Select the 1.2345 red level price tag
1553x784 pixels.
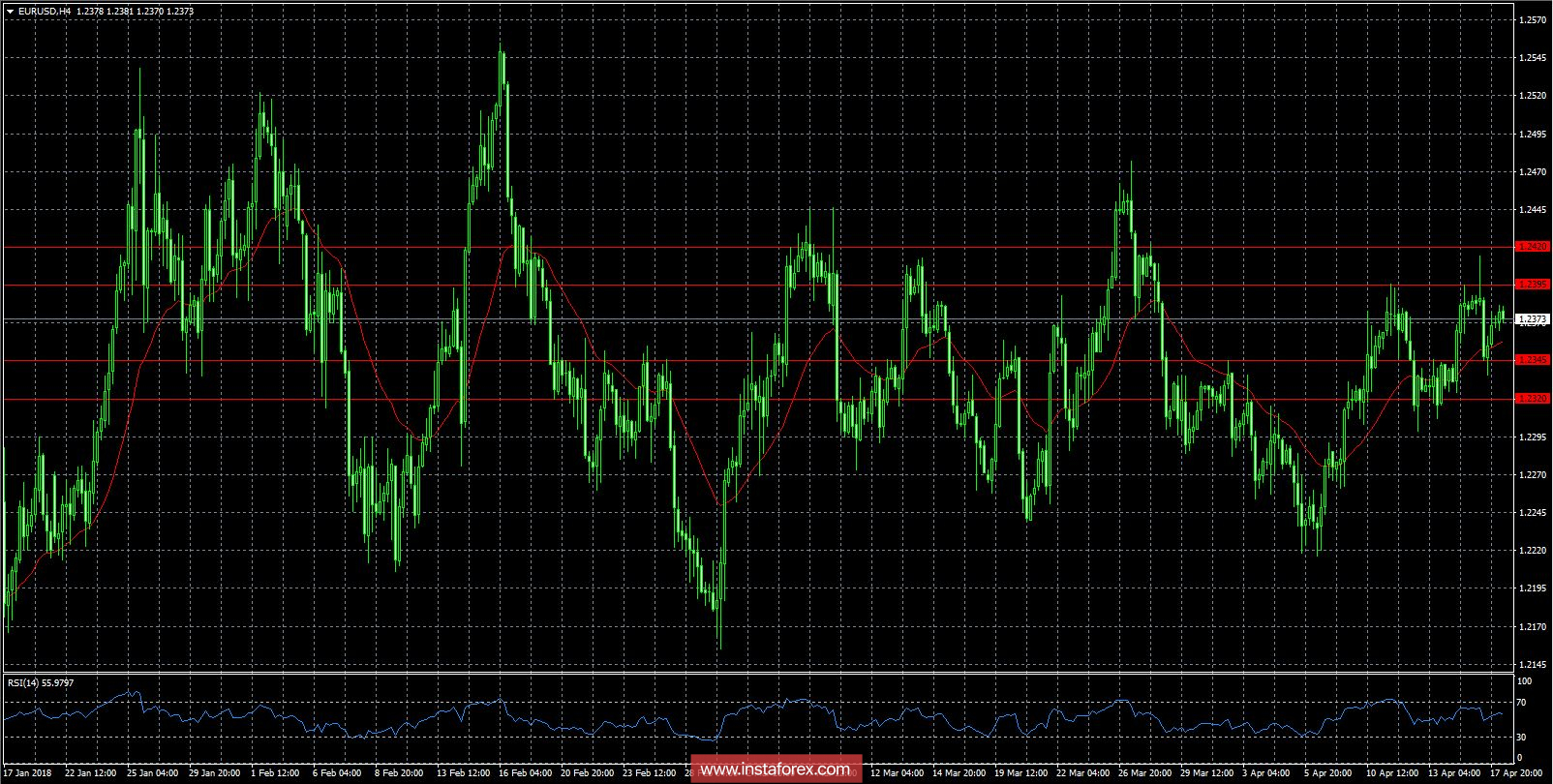pos(1534,360)
